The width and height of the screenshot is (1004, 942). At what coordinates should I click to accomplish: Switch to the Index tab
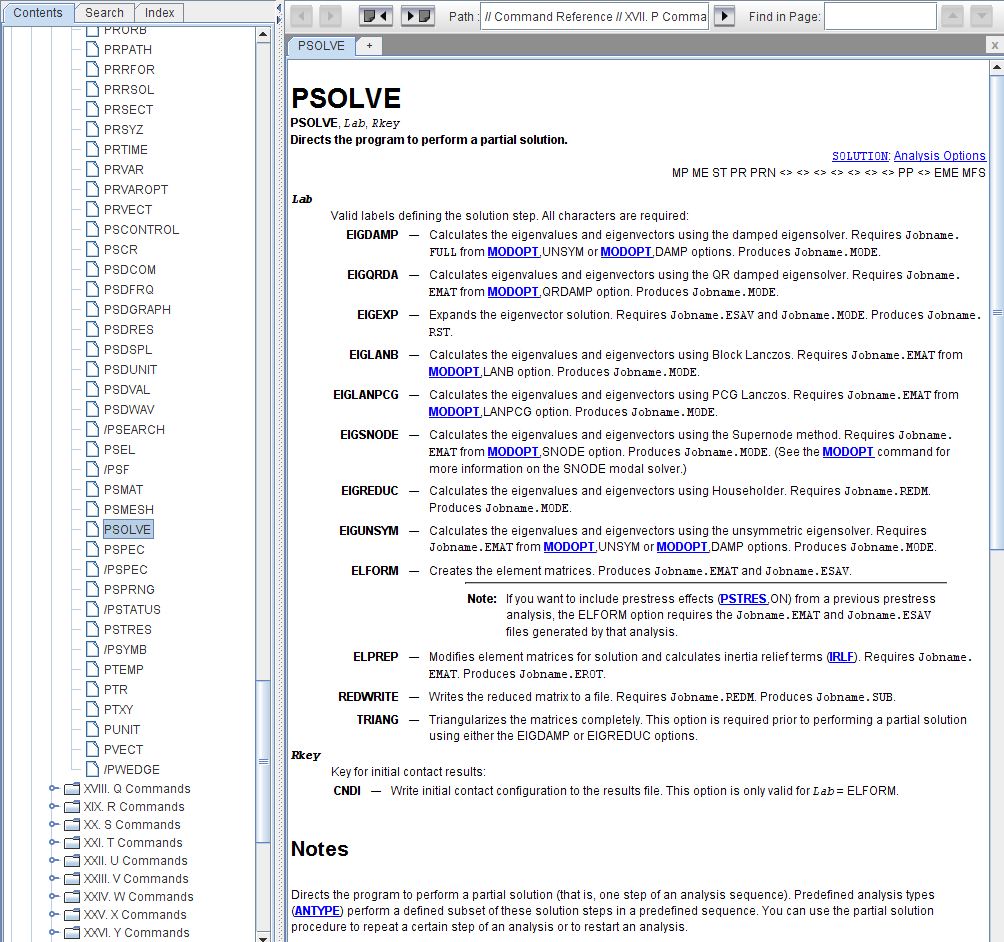click(x=159, y=13)
